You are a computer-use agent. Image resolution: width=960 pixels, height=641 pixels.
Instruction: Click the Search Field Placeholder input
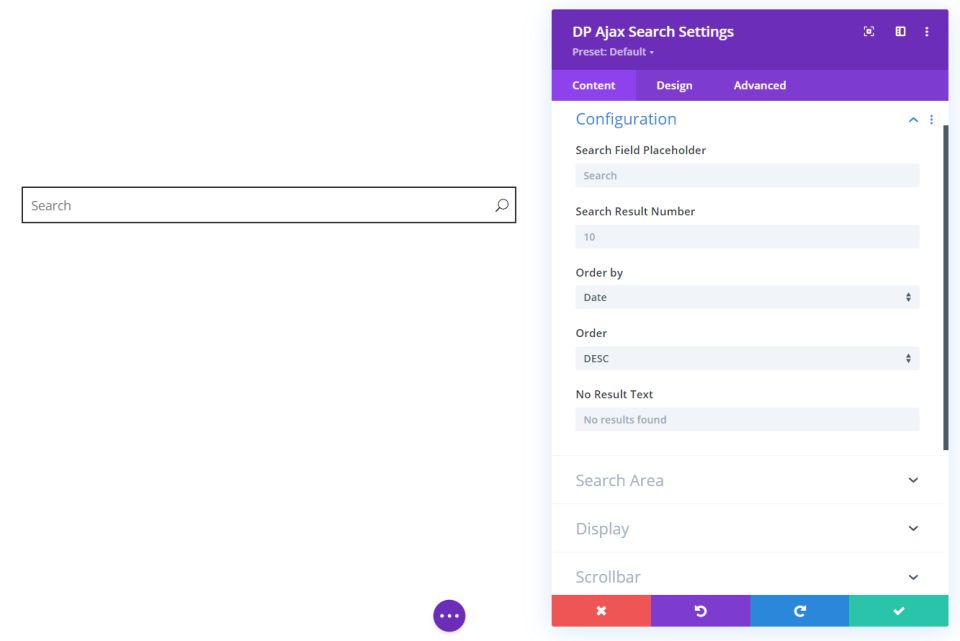pos(747,176)
